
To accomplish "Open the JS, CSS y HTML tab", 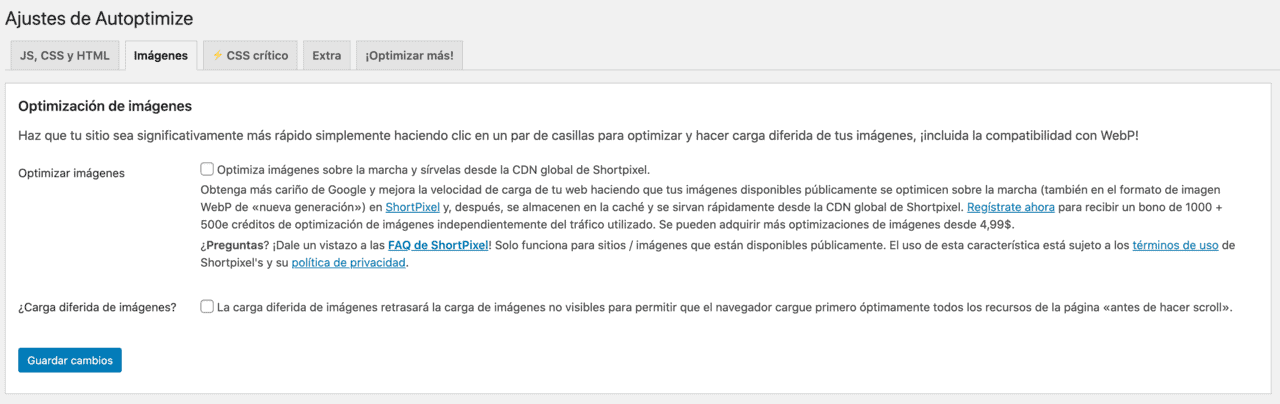I will tap(65, 56).
